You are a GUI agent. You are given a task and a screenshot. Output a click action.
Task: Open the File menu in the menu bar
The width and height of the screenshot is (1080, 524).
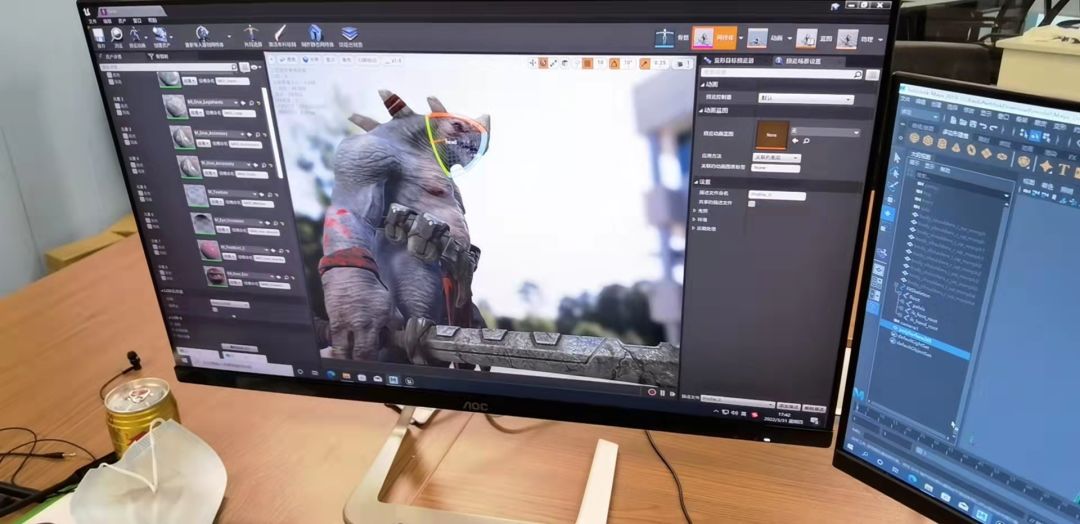click(x=94, y=21)
